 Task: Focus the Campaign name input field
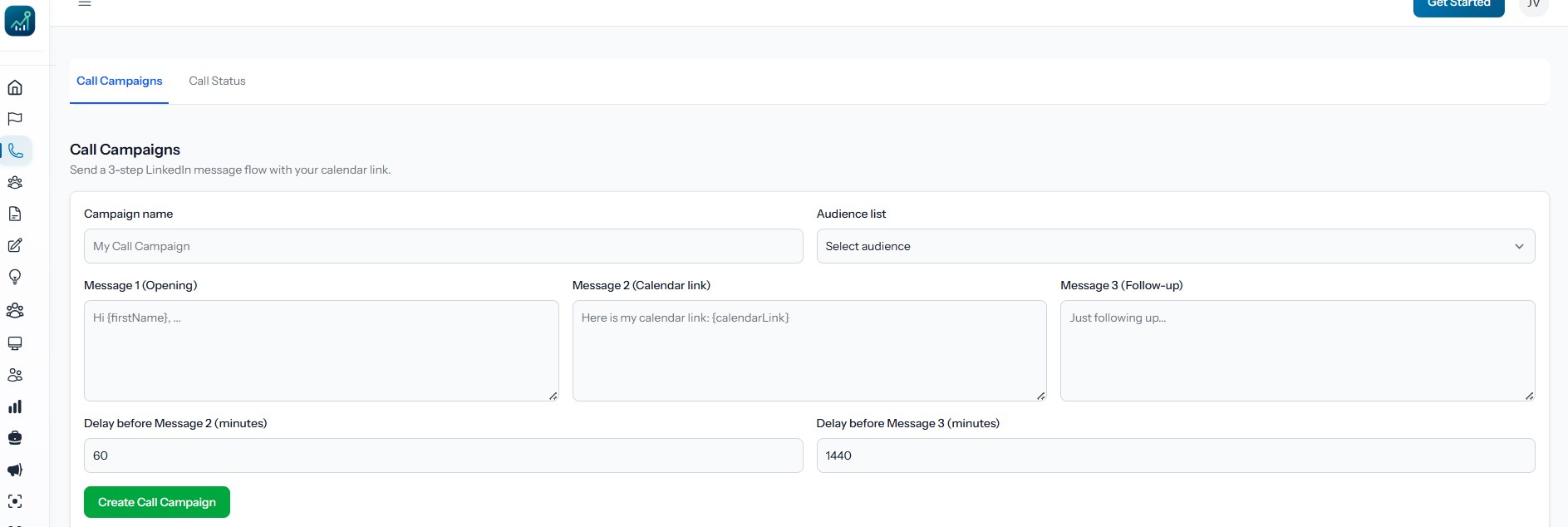(443, 246)
